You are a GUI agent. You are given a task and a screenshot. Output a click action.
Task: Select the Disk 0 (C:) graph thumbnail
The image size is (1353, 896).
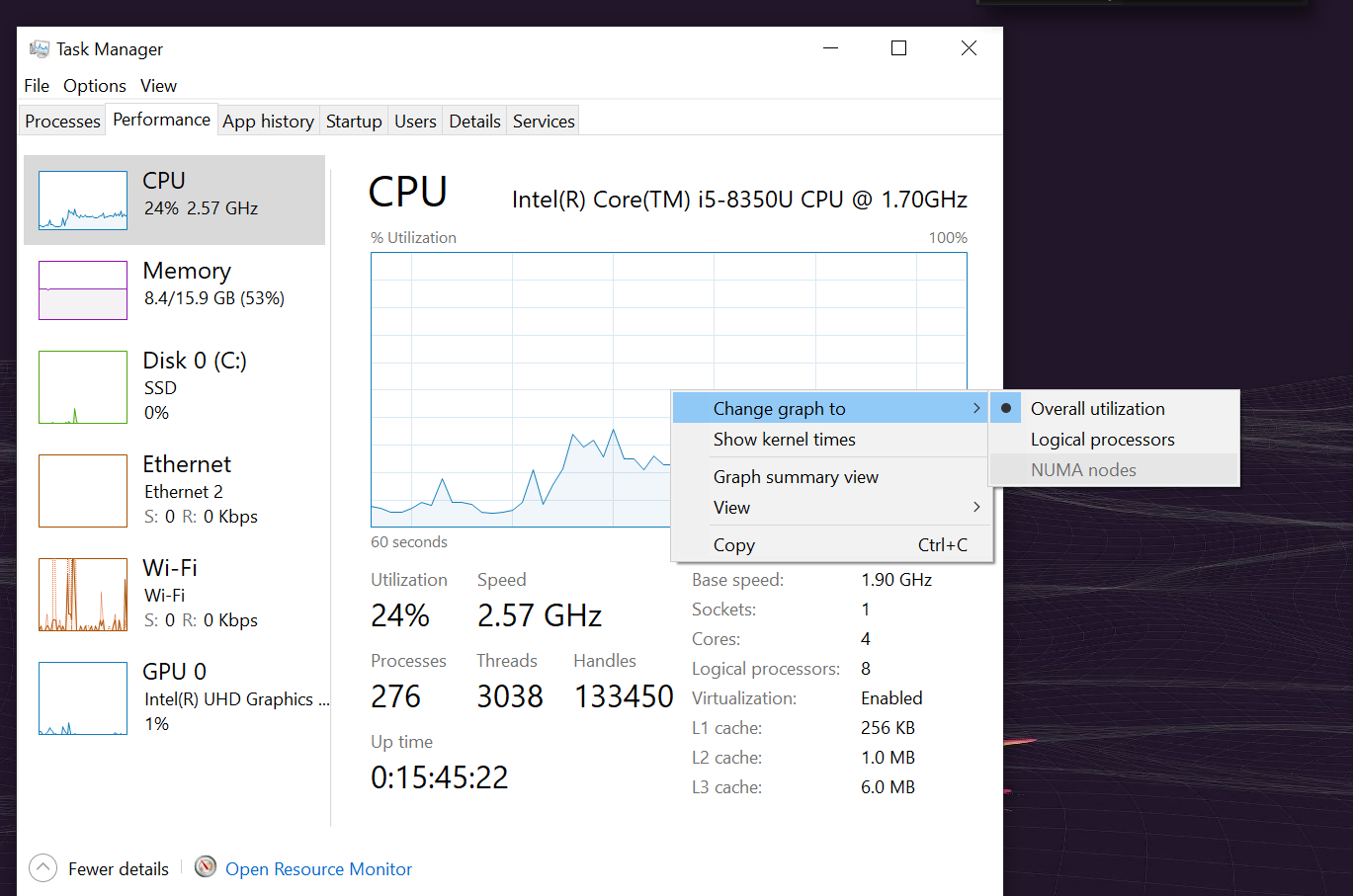tap(83, 387)
